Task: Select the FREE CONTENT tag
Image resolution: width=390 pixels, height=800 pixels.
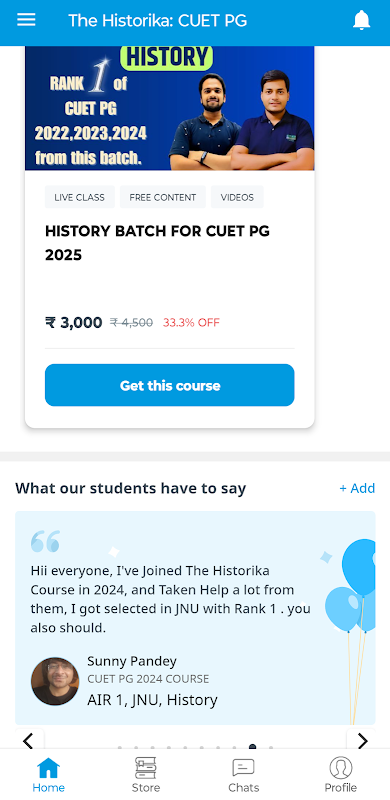Action: [163, 197]
